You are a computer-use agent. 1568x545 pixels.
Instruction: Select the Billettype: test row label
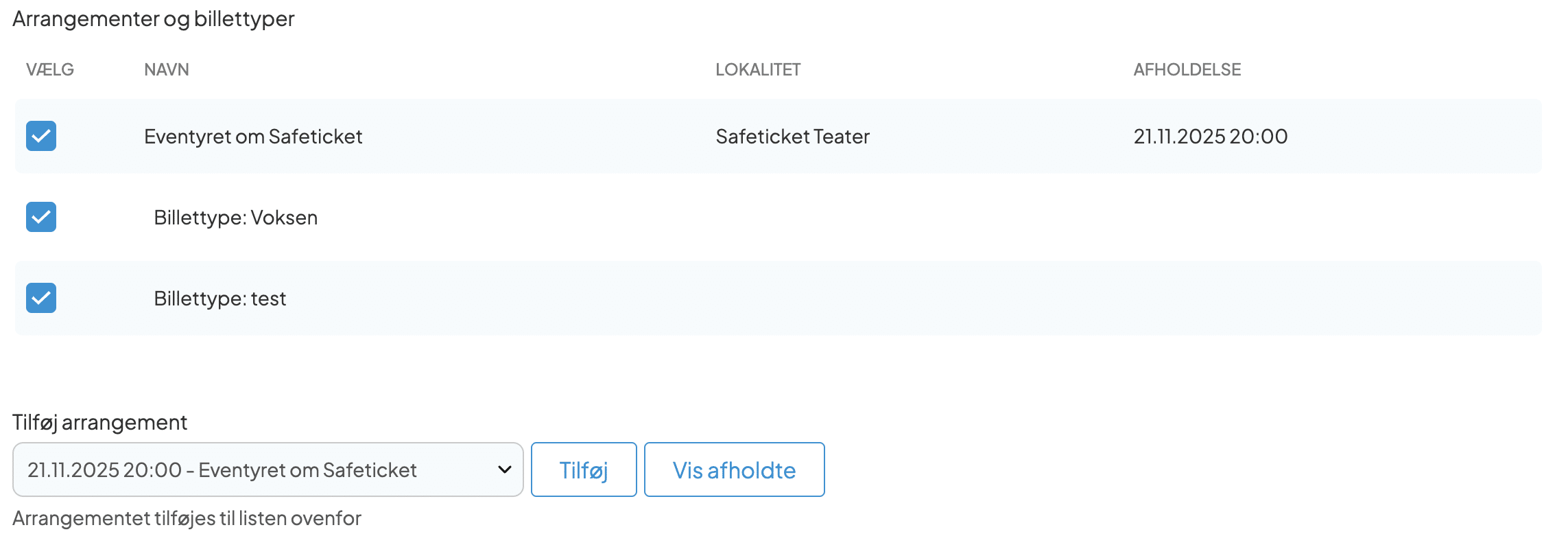[x=219, y=299]
